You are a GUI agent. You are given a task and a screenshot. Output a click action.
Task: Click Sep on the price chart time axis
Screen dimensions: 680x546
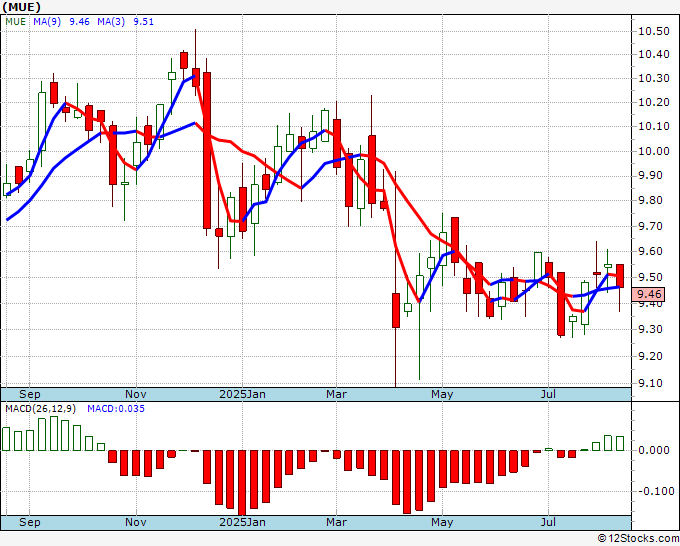tap(29, 394)
